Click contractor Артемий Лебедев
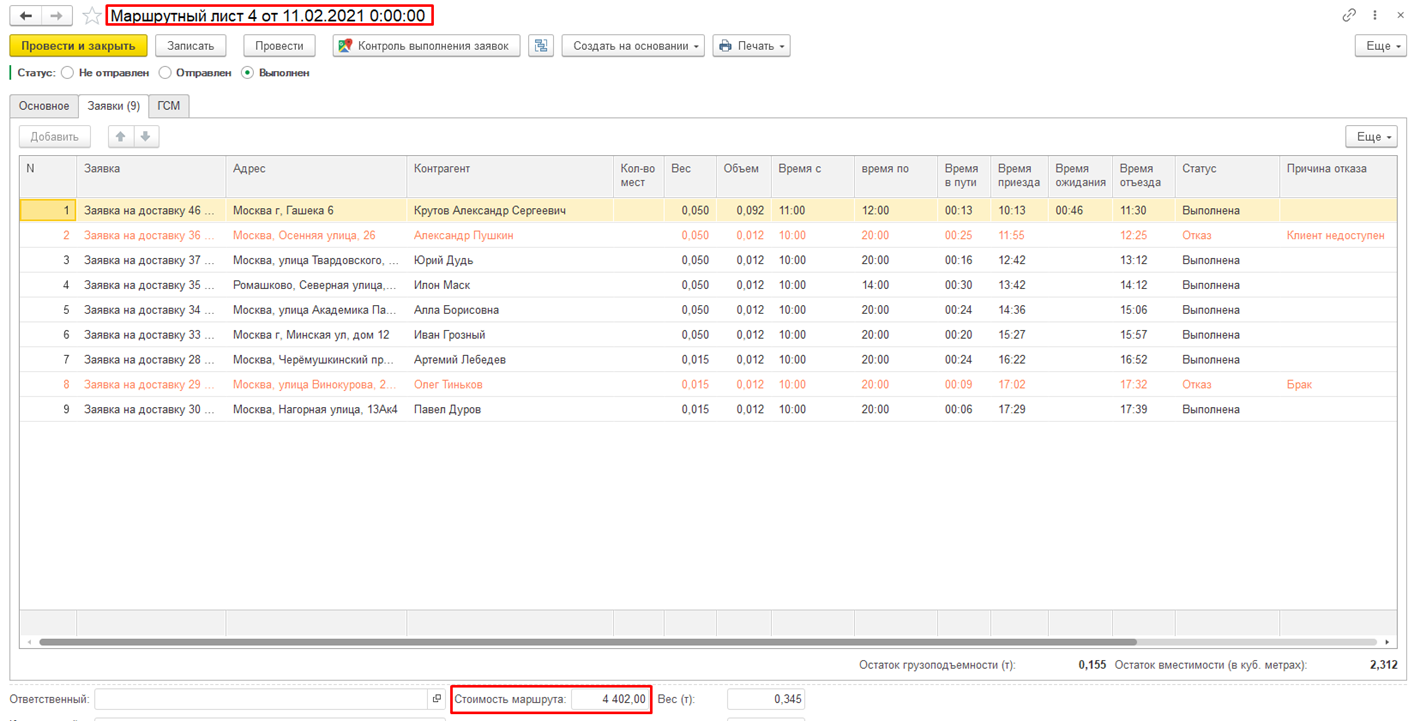Screen dimensions: 1408x721 tap(460, 360)
